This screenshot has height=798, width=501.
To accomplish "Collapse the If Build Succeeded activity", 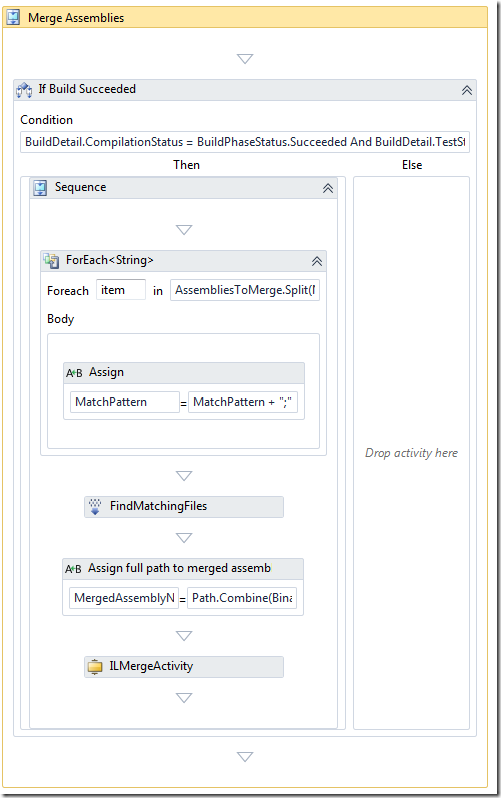I will [467, 91].
